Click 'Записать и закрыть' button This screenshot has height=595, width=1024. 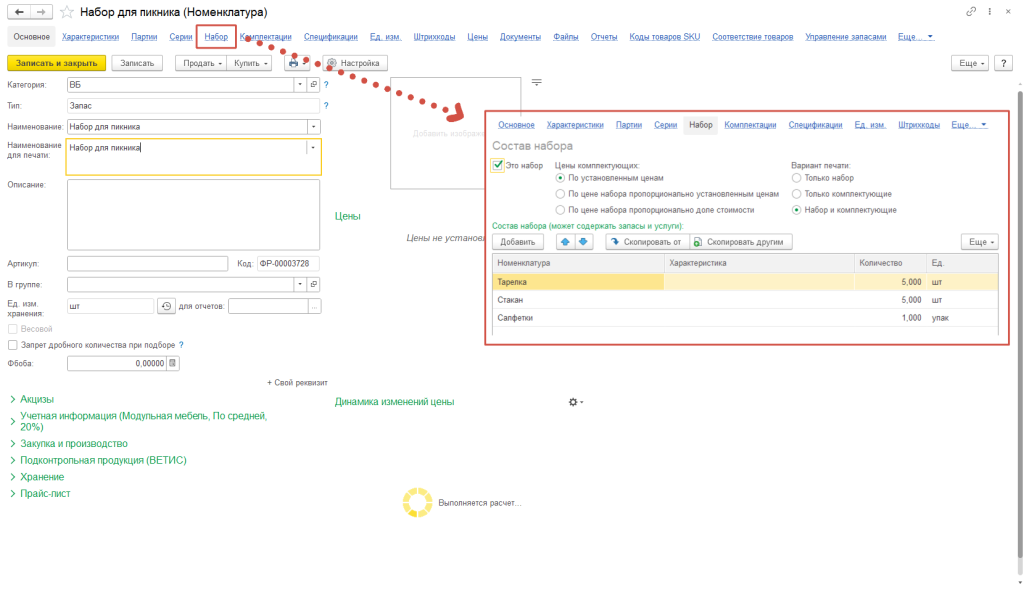(x=55, y=63)
